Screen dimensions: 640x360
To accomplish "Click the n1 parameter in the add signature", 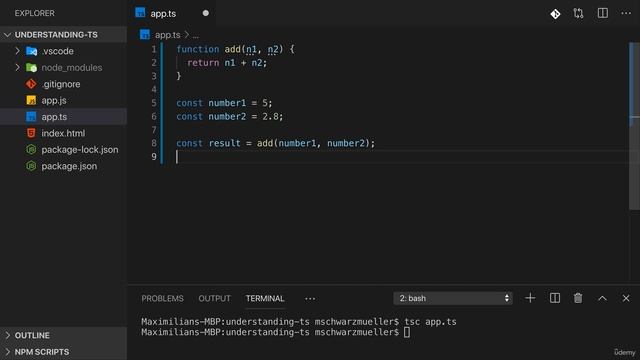I will click(251, 49).
